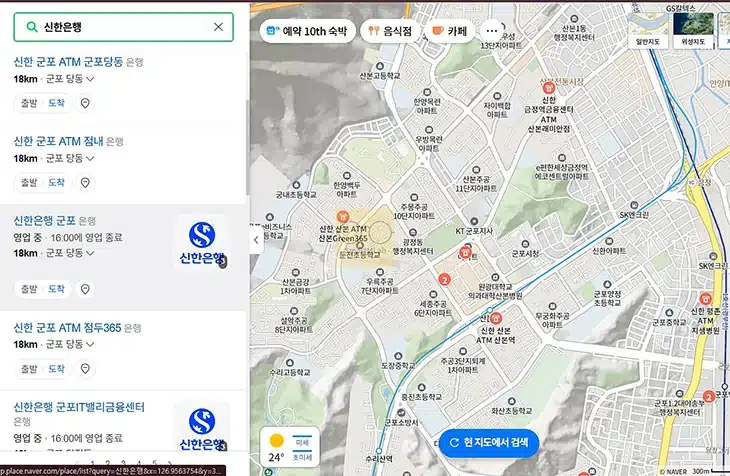
Task: Click 도장중학교 point of interest
Action: point(398,361)
